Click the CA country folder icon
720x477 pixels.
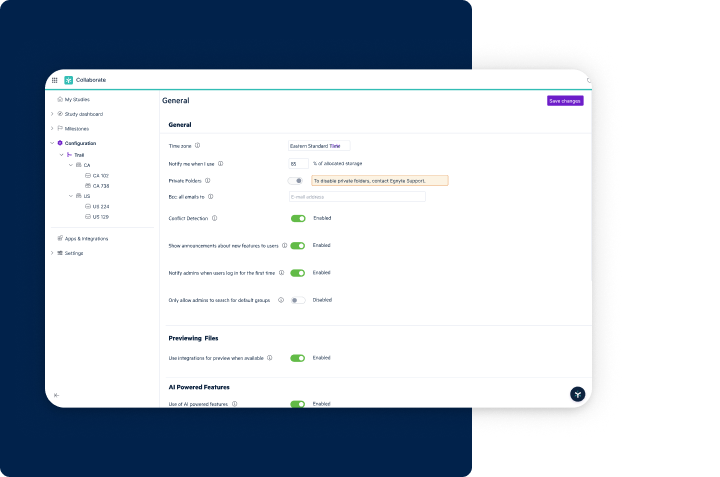tap(79, 165)
